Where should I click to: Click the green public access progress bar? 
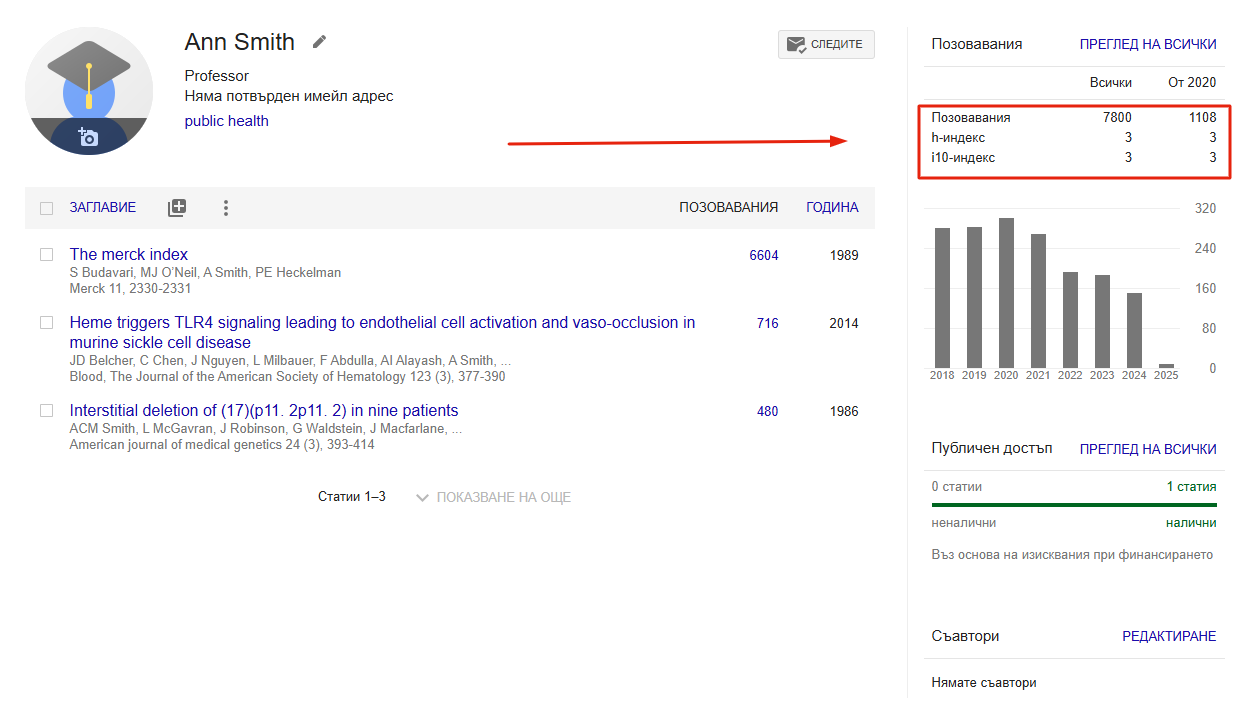pyautogui.click(x=1074, y=502)
